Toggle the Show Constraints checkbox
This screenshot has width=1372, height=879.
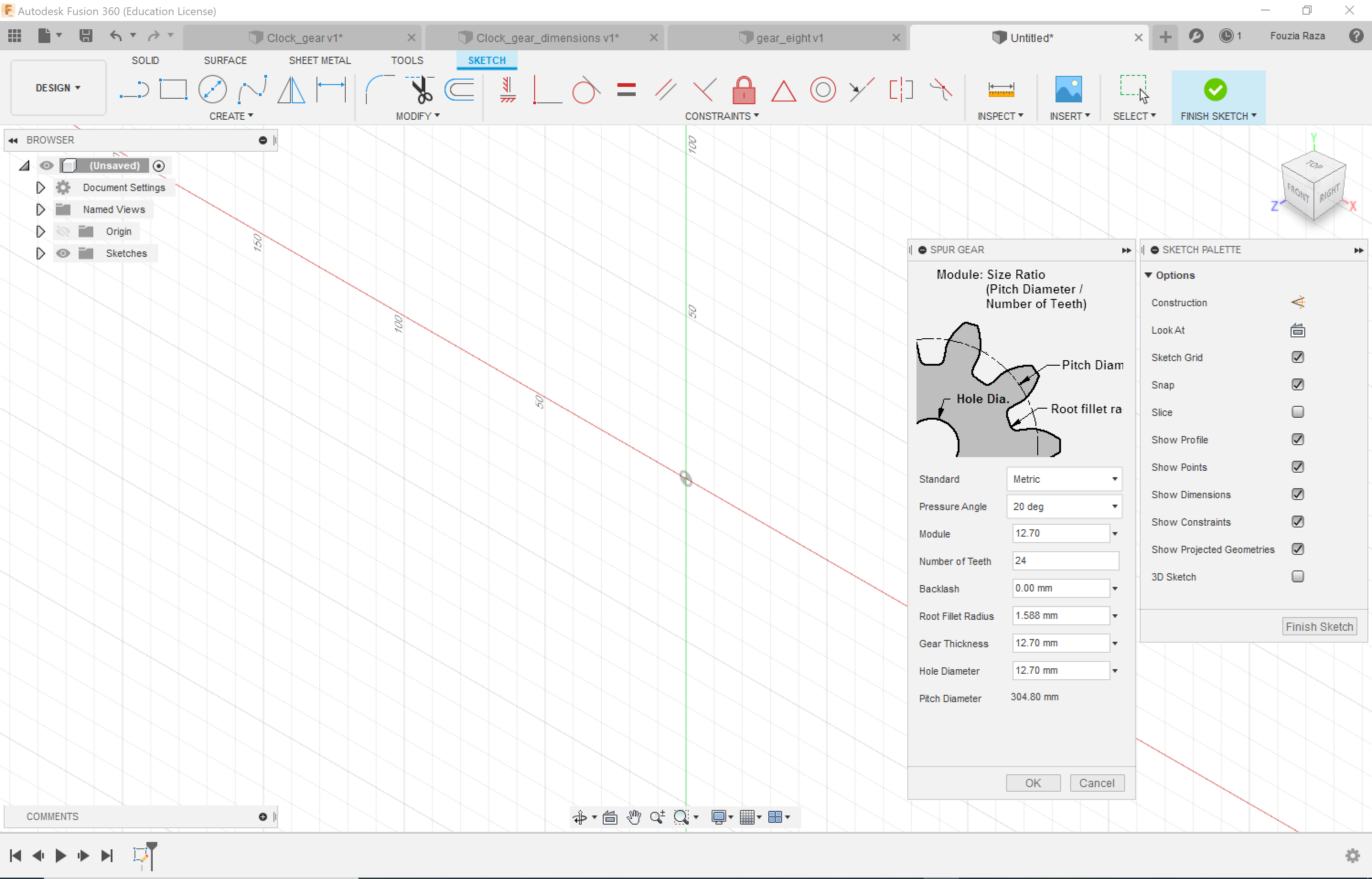click(x=1298, y=522)
